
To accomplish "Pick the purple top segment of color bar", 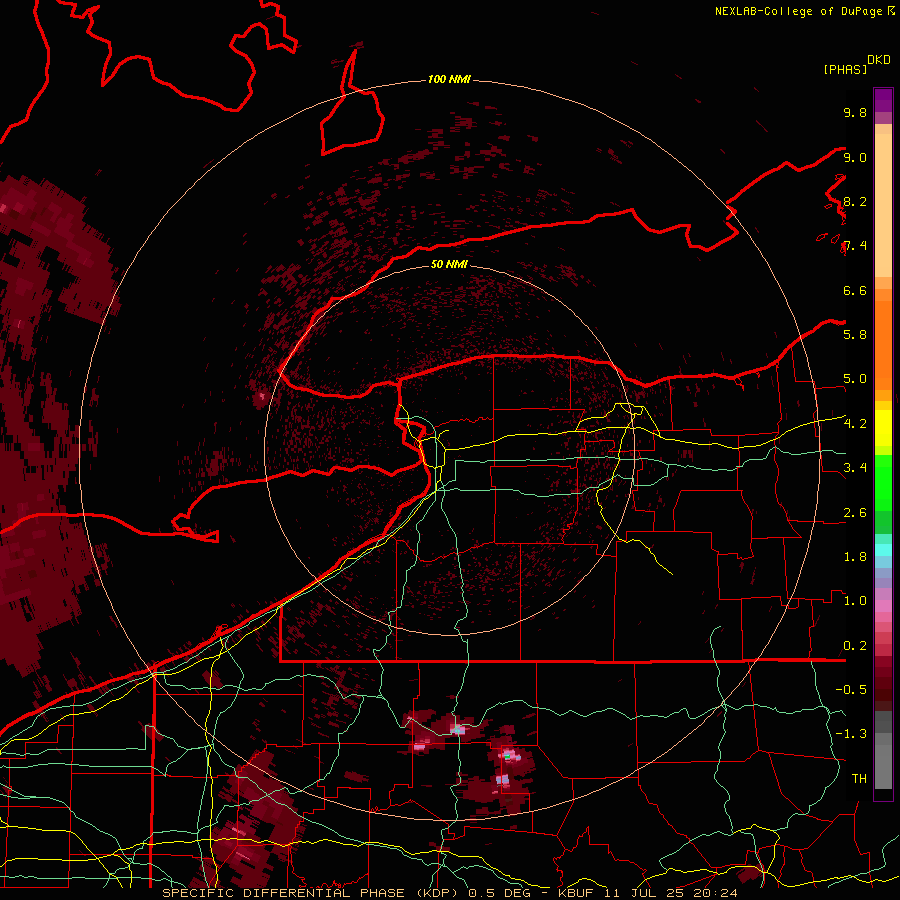I will click(x=883, y=100).
